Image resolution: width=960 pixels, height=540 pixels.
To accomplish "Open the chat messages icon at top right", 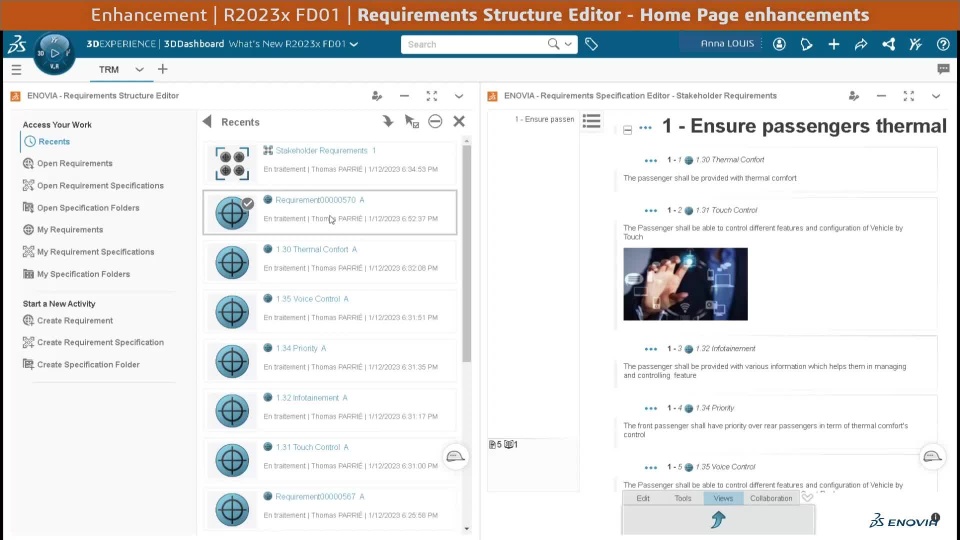I will (x=943, y=69).
